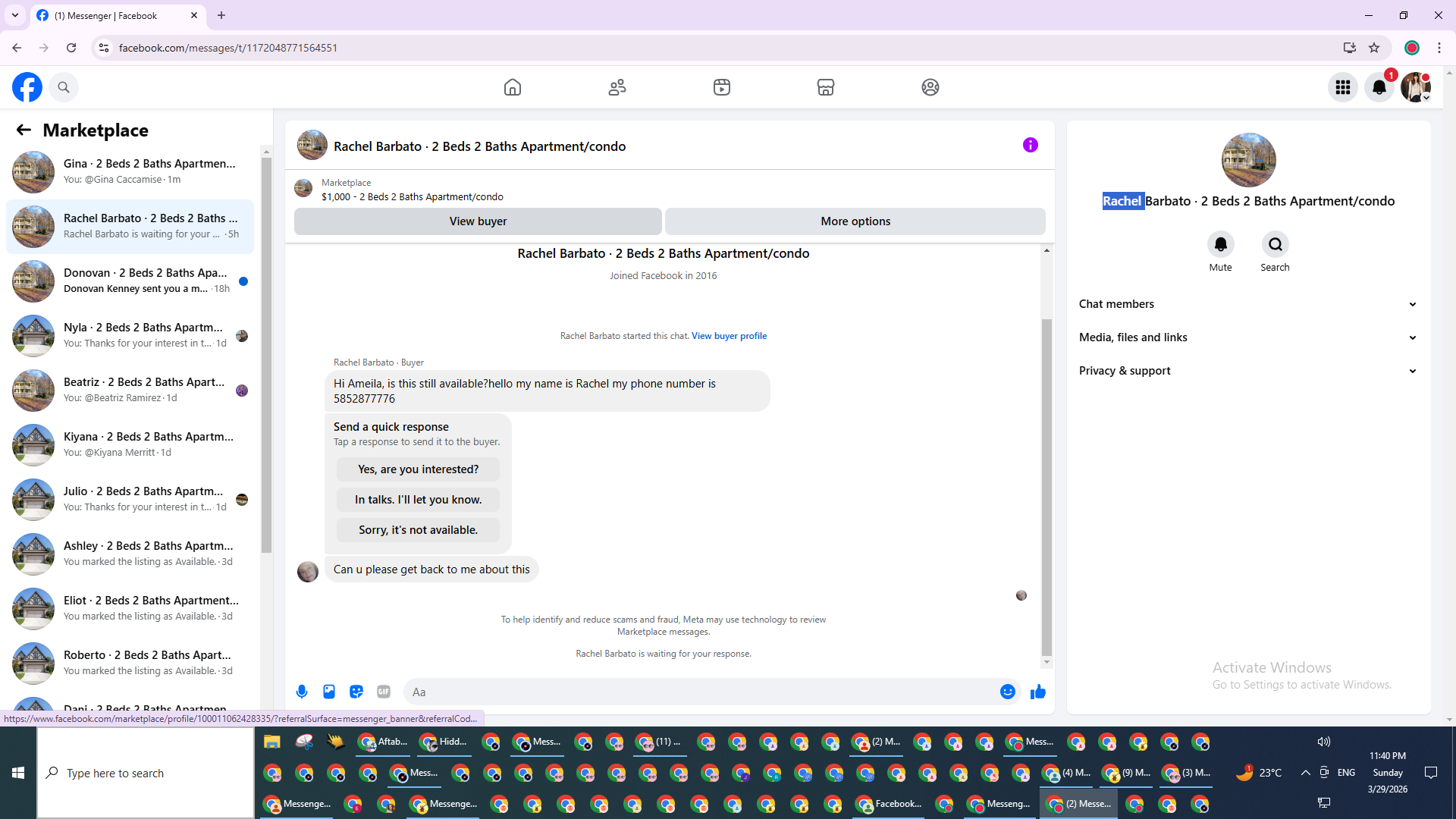The image size is (1456, 819).
Task: Send 'In talks. I'll let you know.' response
Action: 418,500
